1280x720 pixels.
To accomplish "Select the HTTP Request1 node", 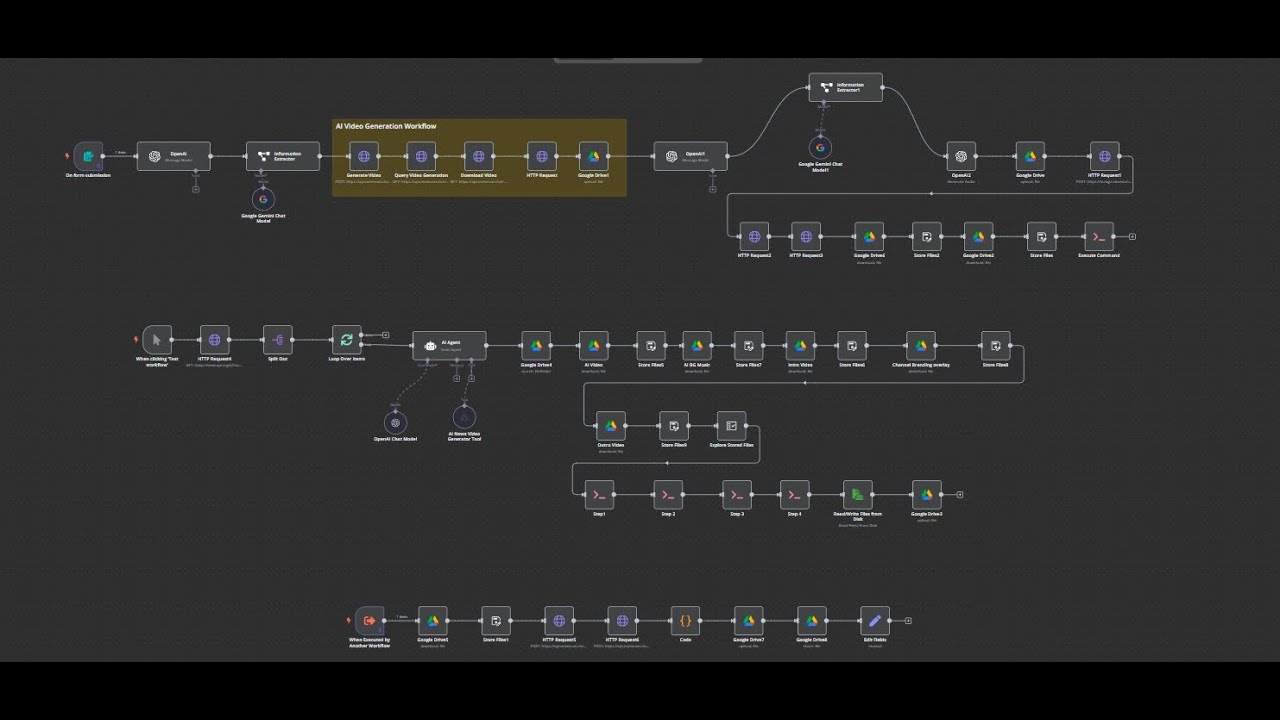I will point(1105,156).
